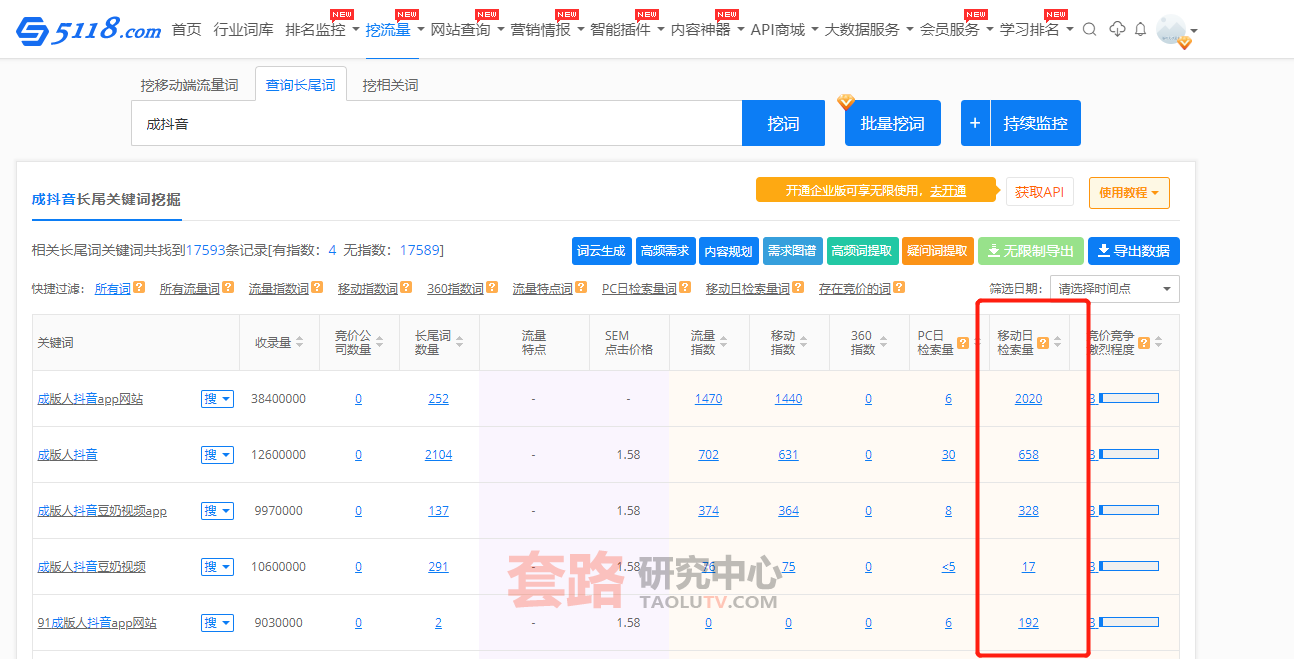This screenshot has height=659, width=1294.
Task: Click the 挖词 search button
Action: [x=783, y=124]
